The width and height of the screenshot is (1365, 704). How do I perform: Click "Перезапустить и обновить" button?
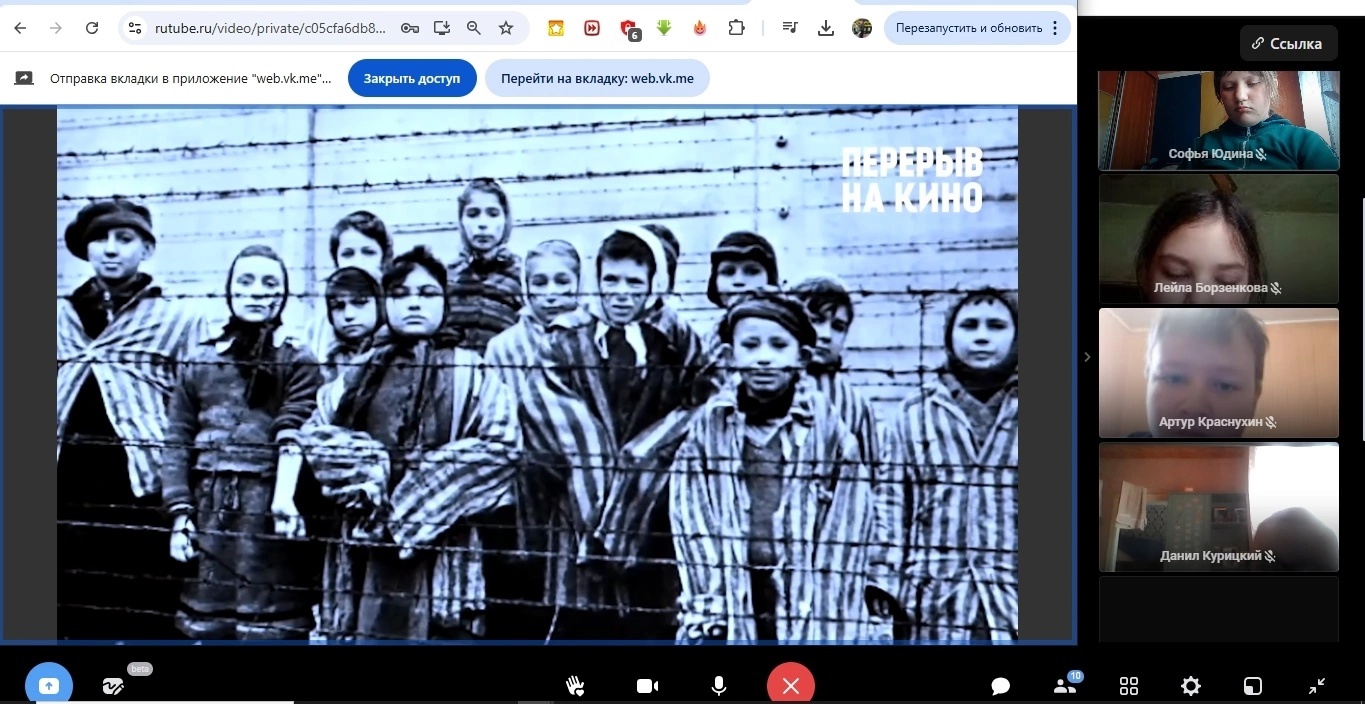tap(969, 28)
